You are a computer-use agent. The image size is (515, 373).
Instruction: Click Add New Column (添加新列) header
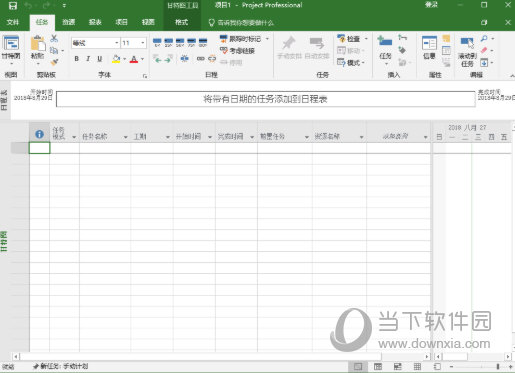tap(395, 136)
